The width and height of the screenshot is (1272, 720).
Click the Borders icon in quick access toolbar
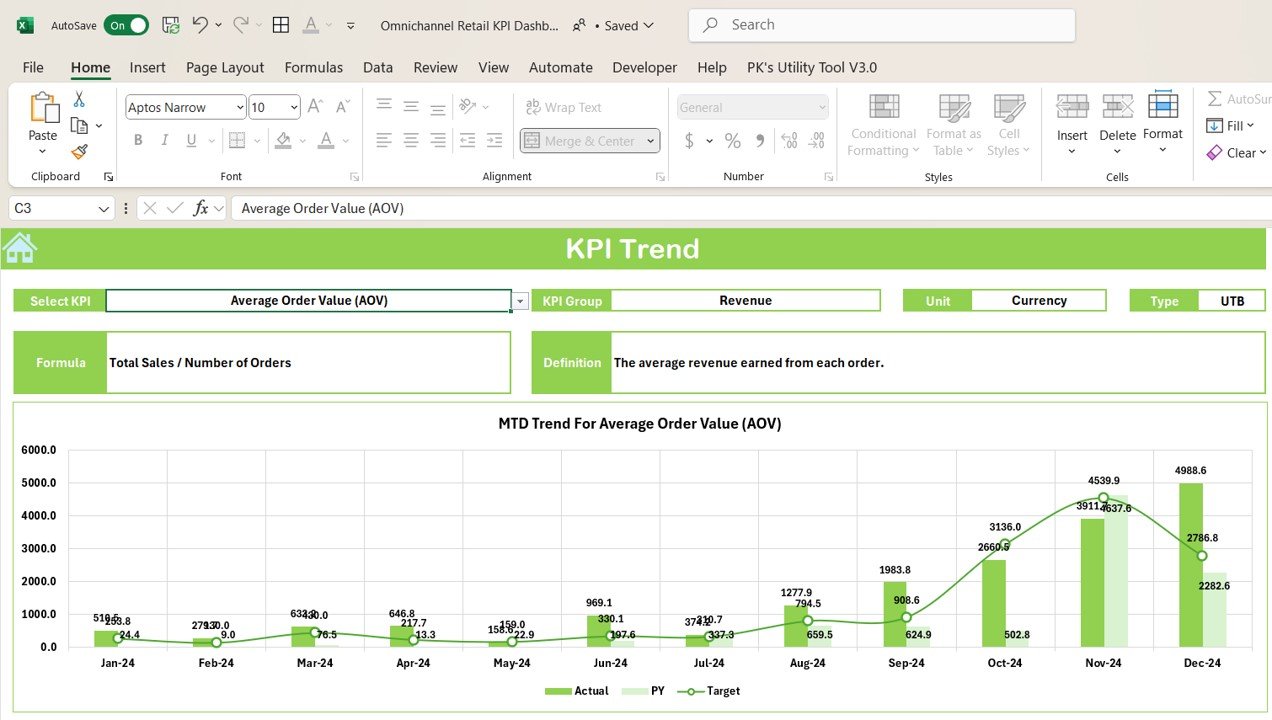[281, 25]
